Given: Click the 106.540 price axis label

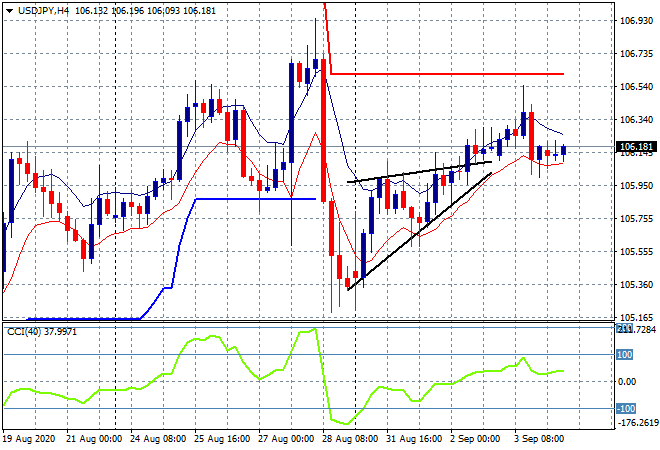Looking at the screenshot, I should click(636, 87).
